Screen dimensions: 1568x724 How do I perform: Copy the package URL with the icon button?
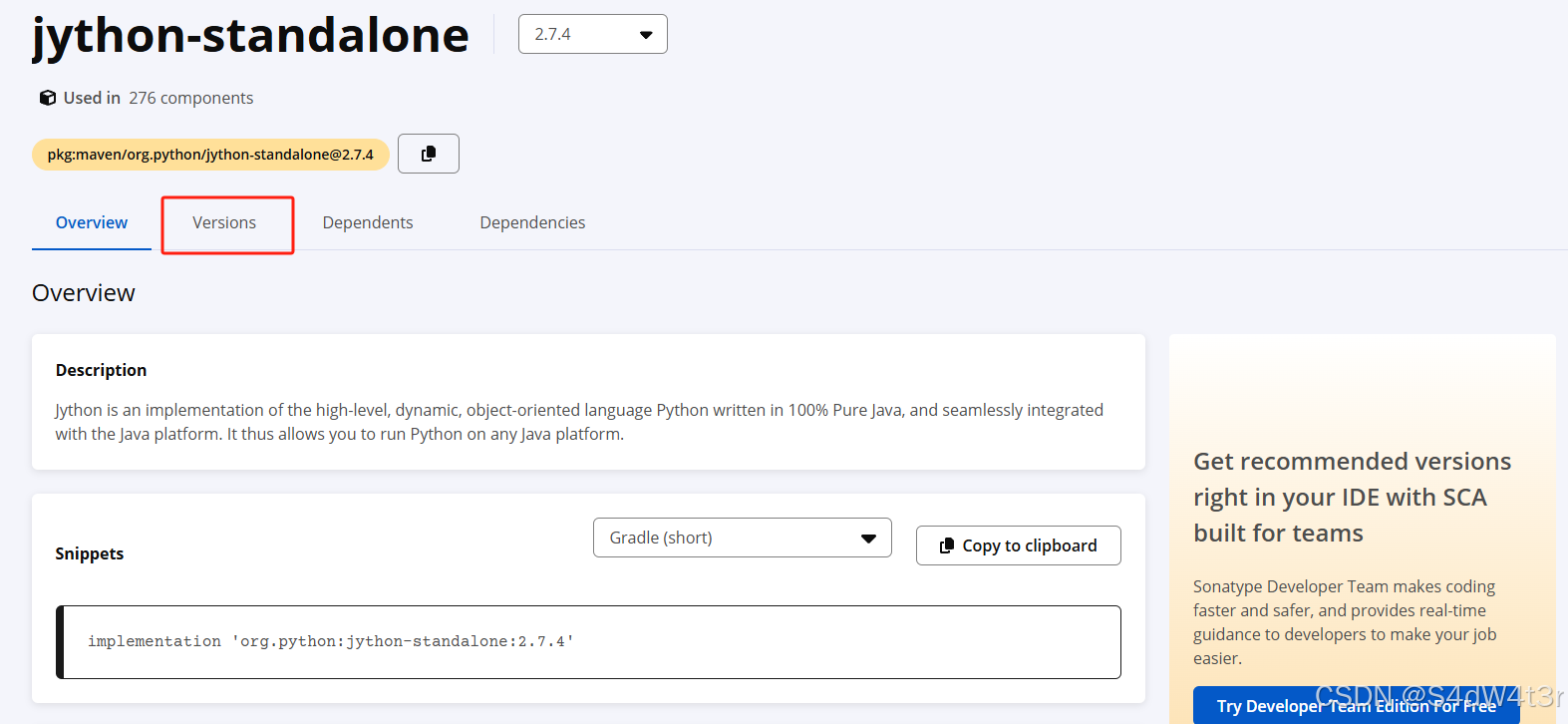tap(429, 154)
